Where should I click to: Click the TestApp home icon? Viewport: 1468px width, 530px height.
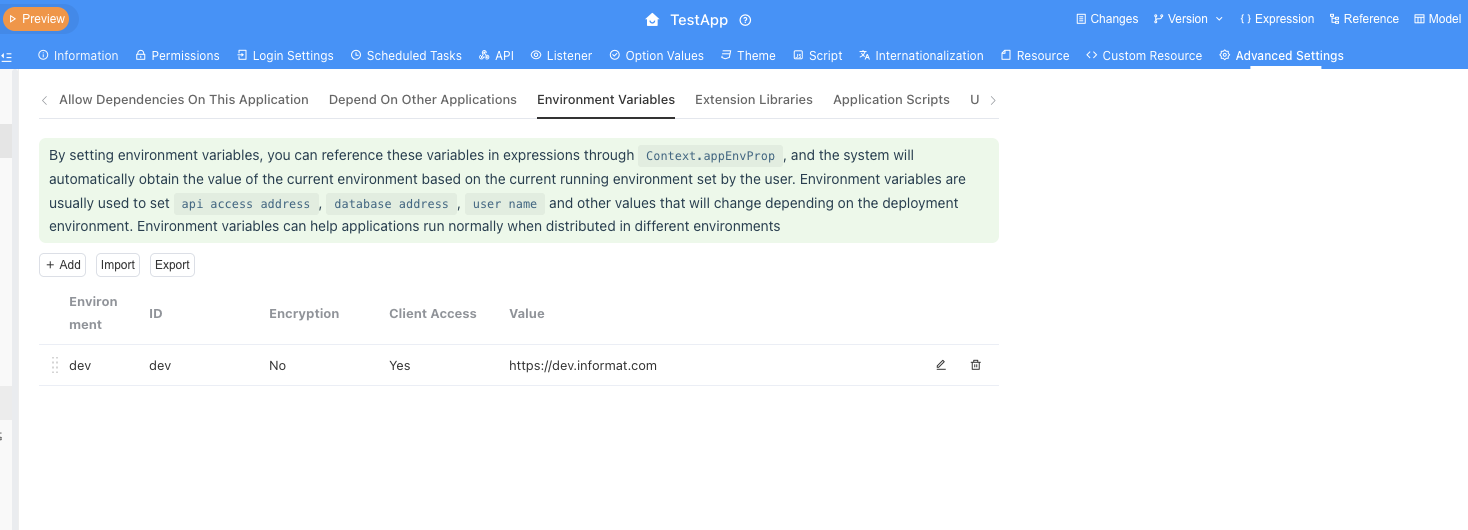653,20
